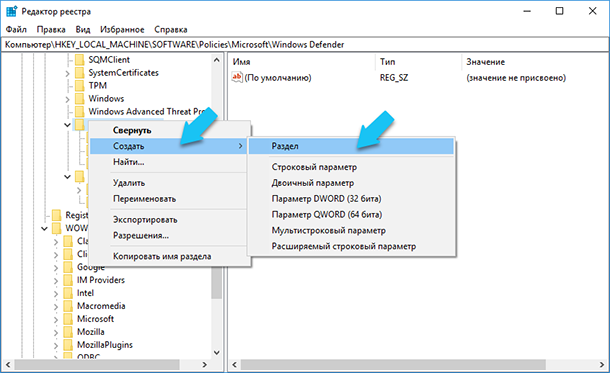
Task: Click the REG_SZ type cell
Action: [394, 78]
